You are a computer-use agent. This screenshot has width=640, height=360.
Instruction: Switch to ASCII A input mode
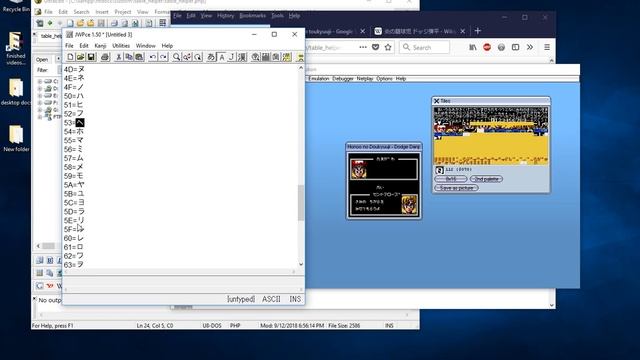pyautogui.click(x=221, y=57)
